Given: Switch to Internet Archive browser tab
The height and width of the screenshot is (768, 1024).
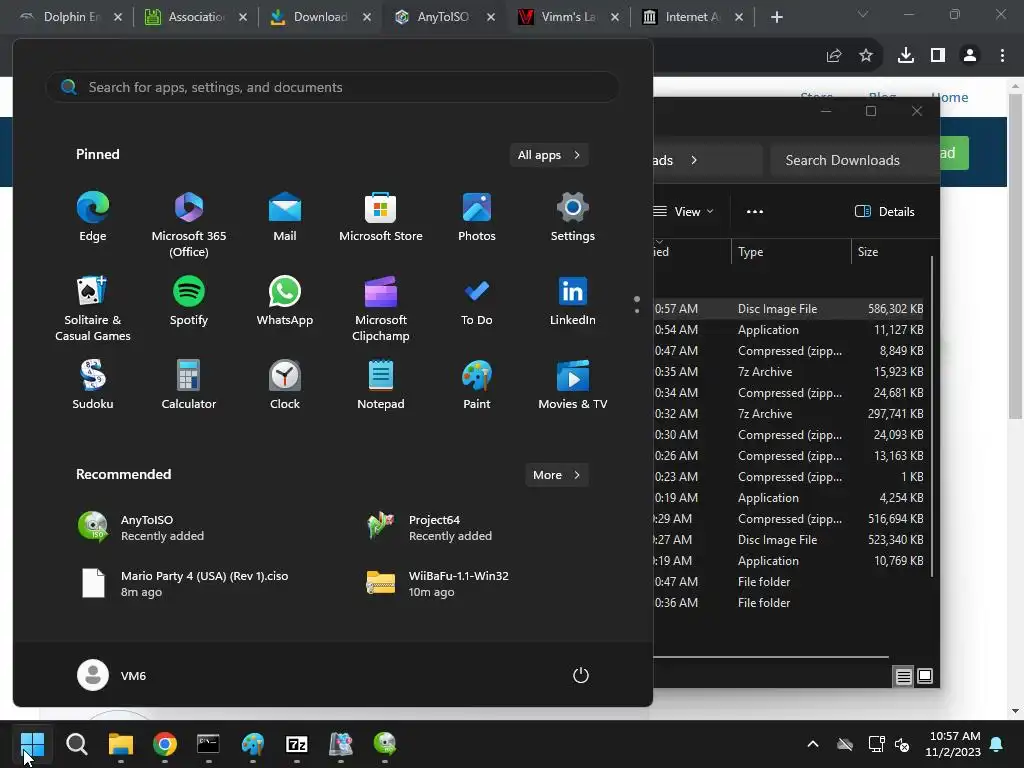Looking at the screenshot, I should (x=692, y=17).
